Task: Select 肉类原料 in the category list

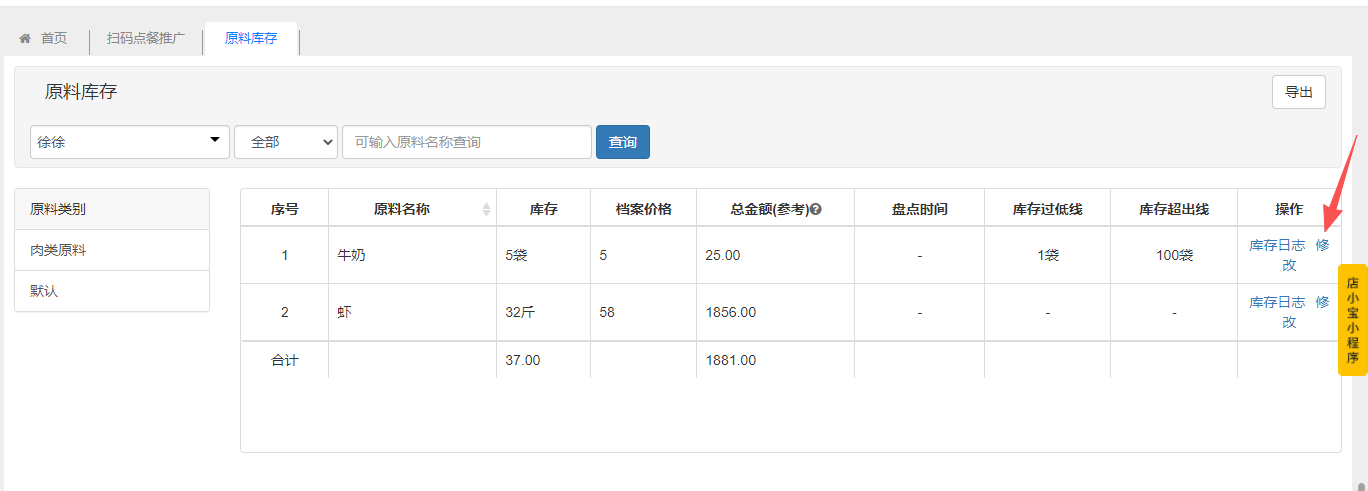Action: (x=58, y=250)
